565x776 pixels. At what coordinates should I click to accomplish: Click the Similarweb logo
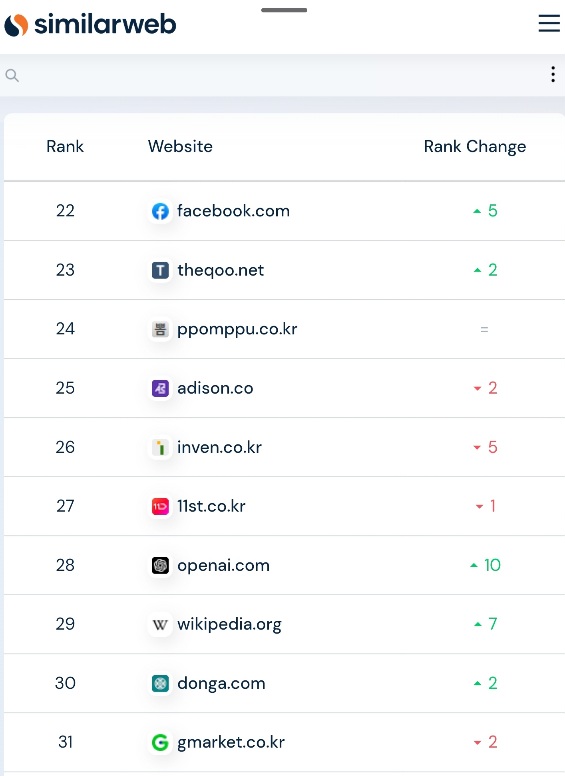tap(90, 24)
